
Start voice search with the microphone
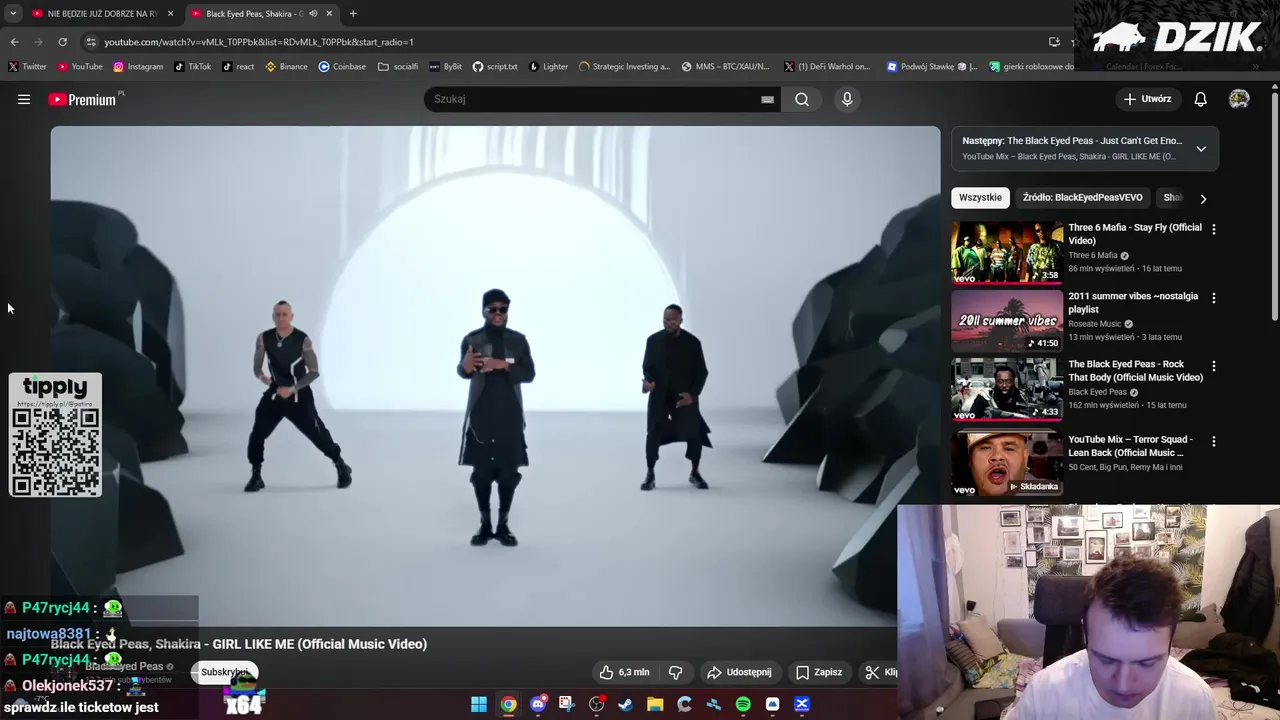[x=847, y=99]
